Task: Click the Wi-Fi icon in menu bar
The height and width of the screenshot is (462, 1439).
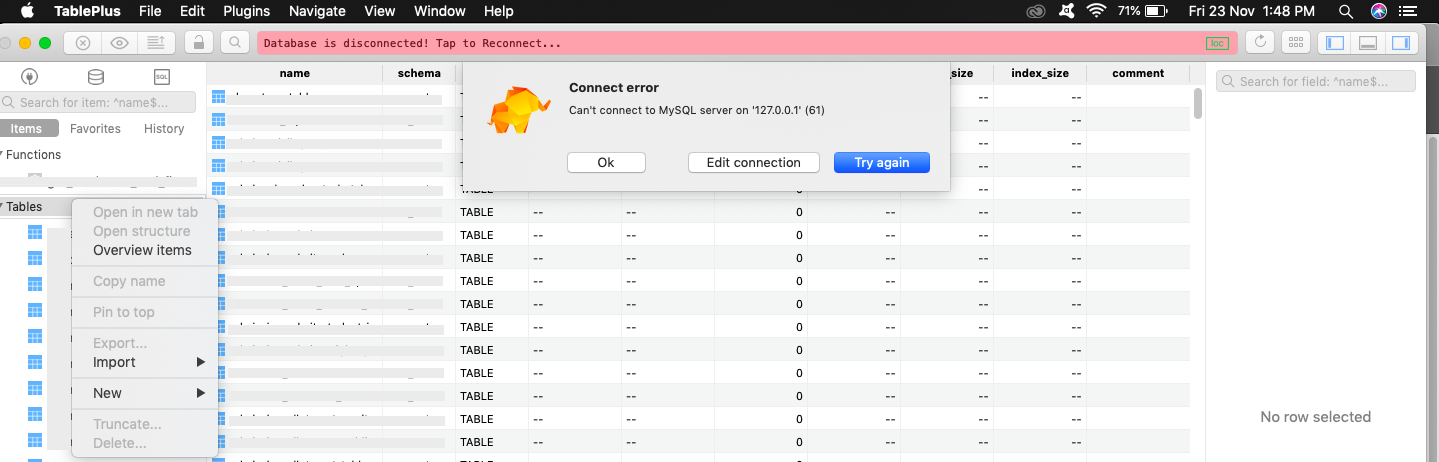Action: (x=1097, y=11)
